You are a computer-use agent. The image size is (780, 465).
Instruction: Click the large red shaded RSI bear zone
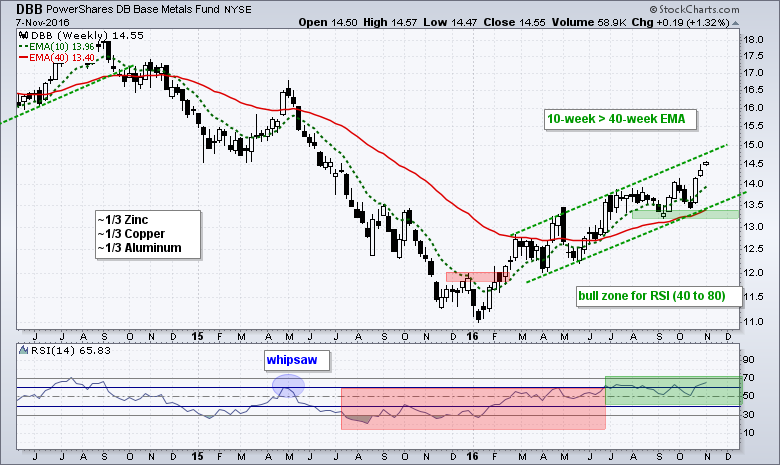pos(473,408)
